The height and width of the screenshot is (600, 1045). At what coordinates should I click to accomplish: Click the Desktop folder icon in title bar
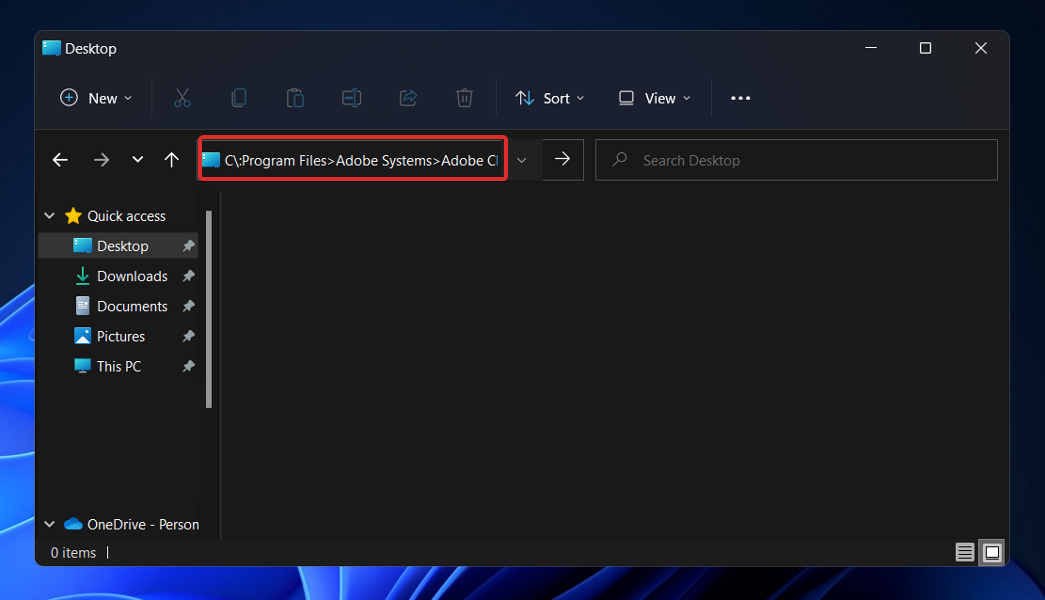51,48
